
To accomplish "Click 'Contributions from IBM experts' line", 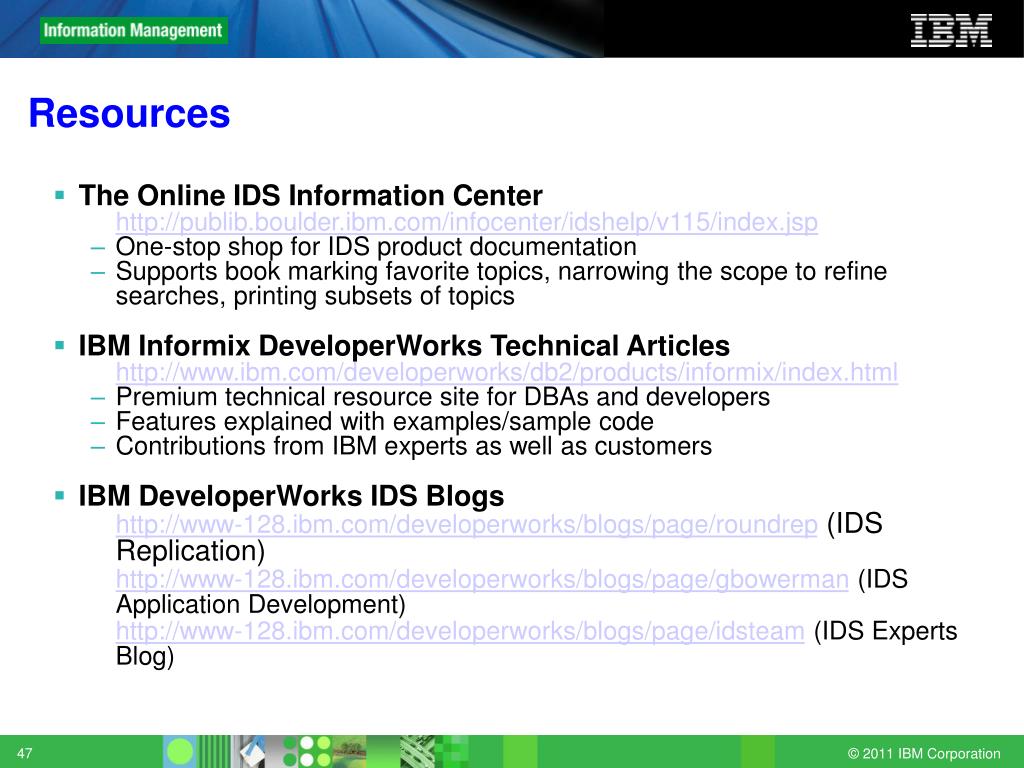I will pyautogui.click(x=413, y=447).
